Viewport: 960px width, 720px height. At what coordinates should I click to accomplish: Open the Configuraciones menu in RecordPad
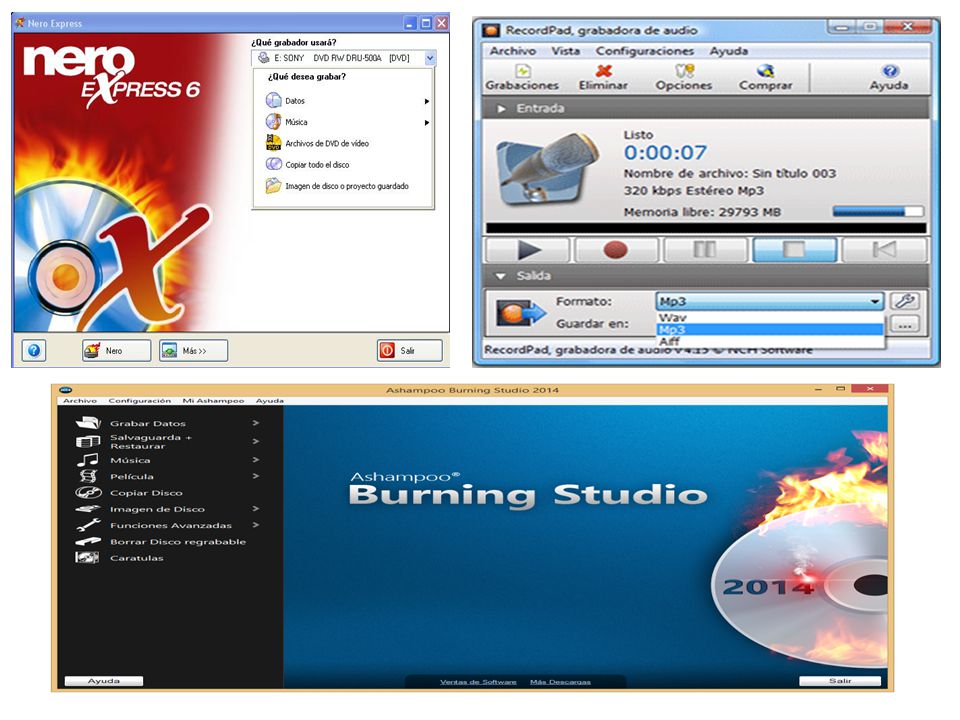click(645, 51)
